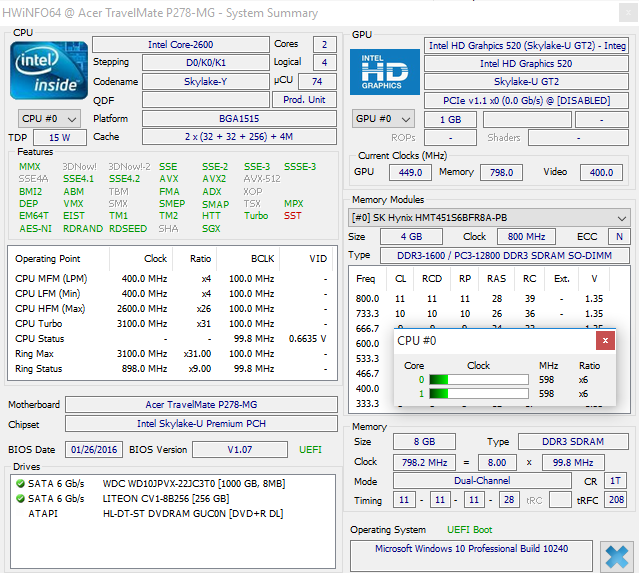Image resolution: width=639 pixels, height=573 pixels.
Task: Click the Skylake-U GT2 GPU codename field
Action: 526,82
